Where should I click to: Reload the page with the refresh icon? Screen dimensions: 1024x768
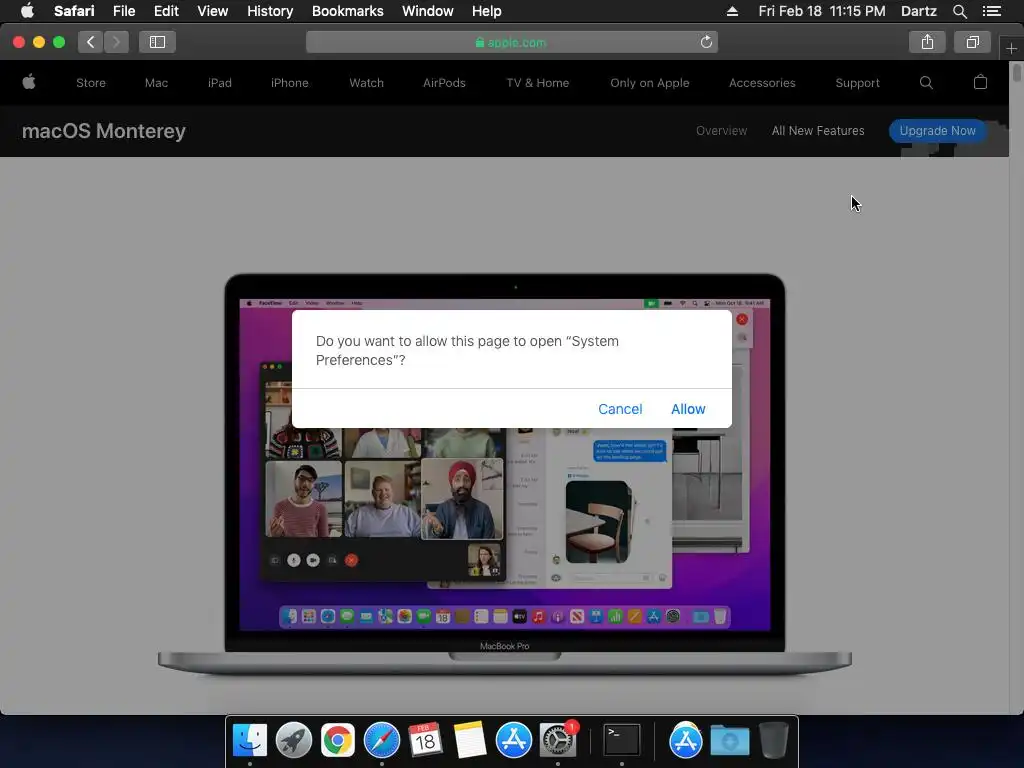tap(706, 42)
